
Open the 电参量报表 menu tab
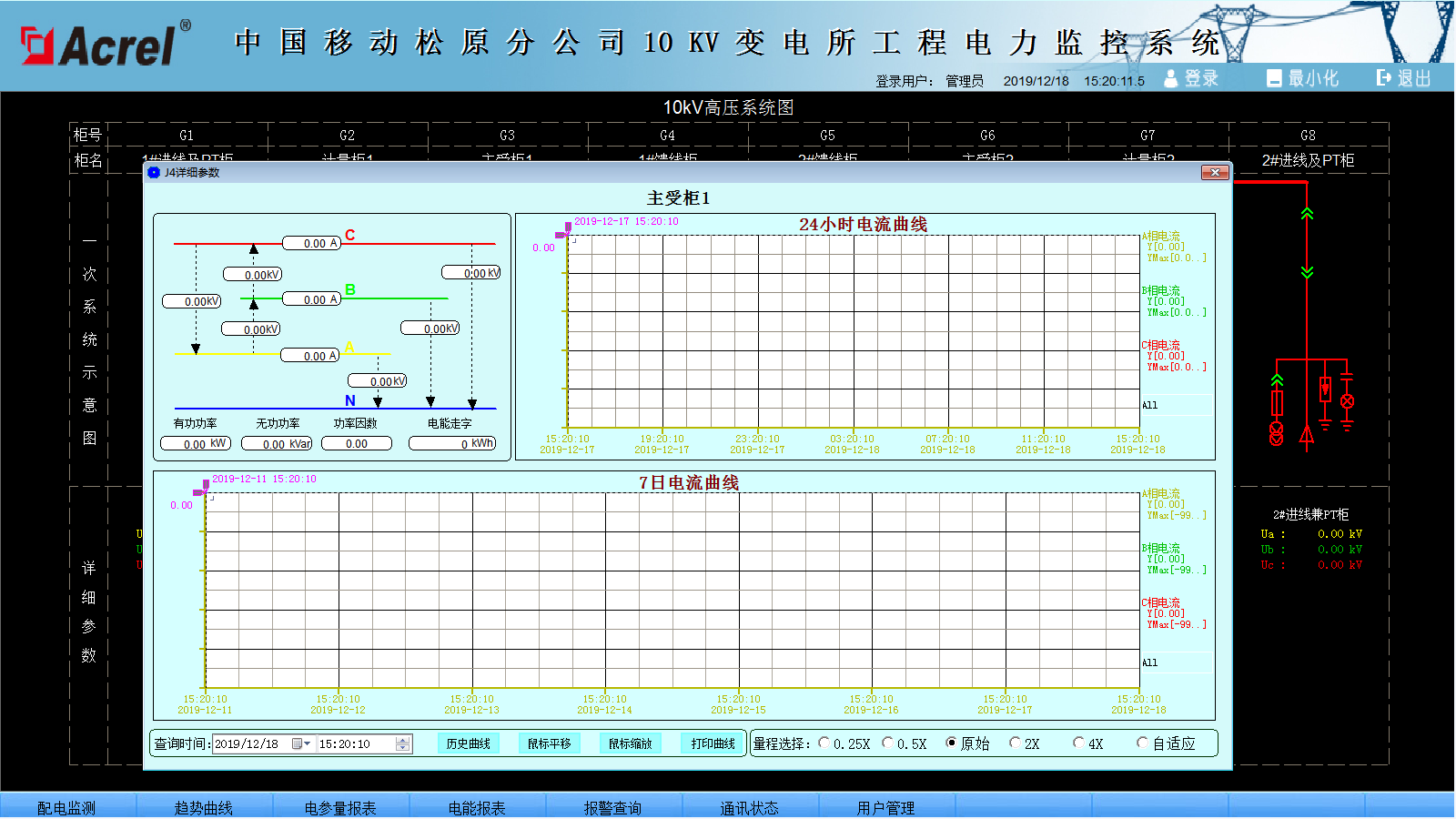[340, 807]
